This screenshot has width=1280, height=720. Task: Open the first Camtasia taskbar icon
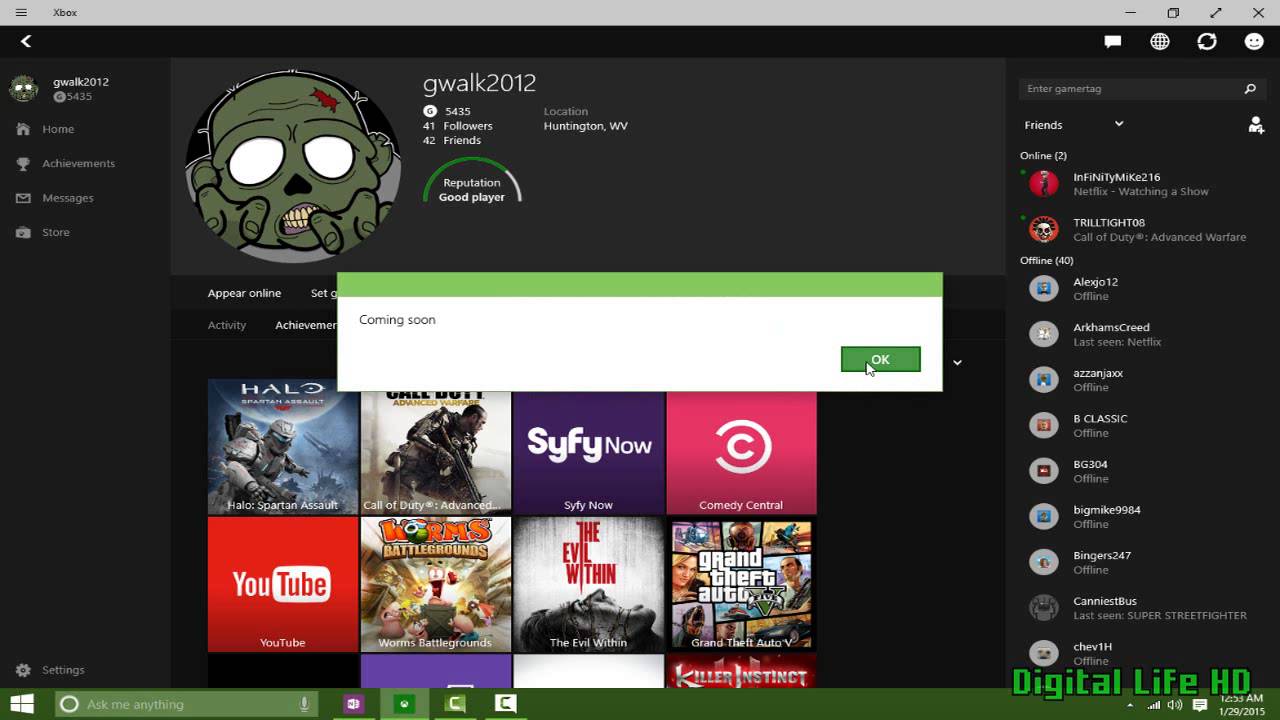pos(456,704)
